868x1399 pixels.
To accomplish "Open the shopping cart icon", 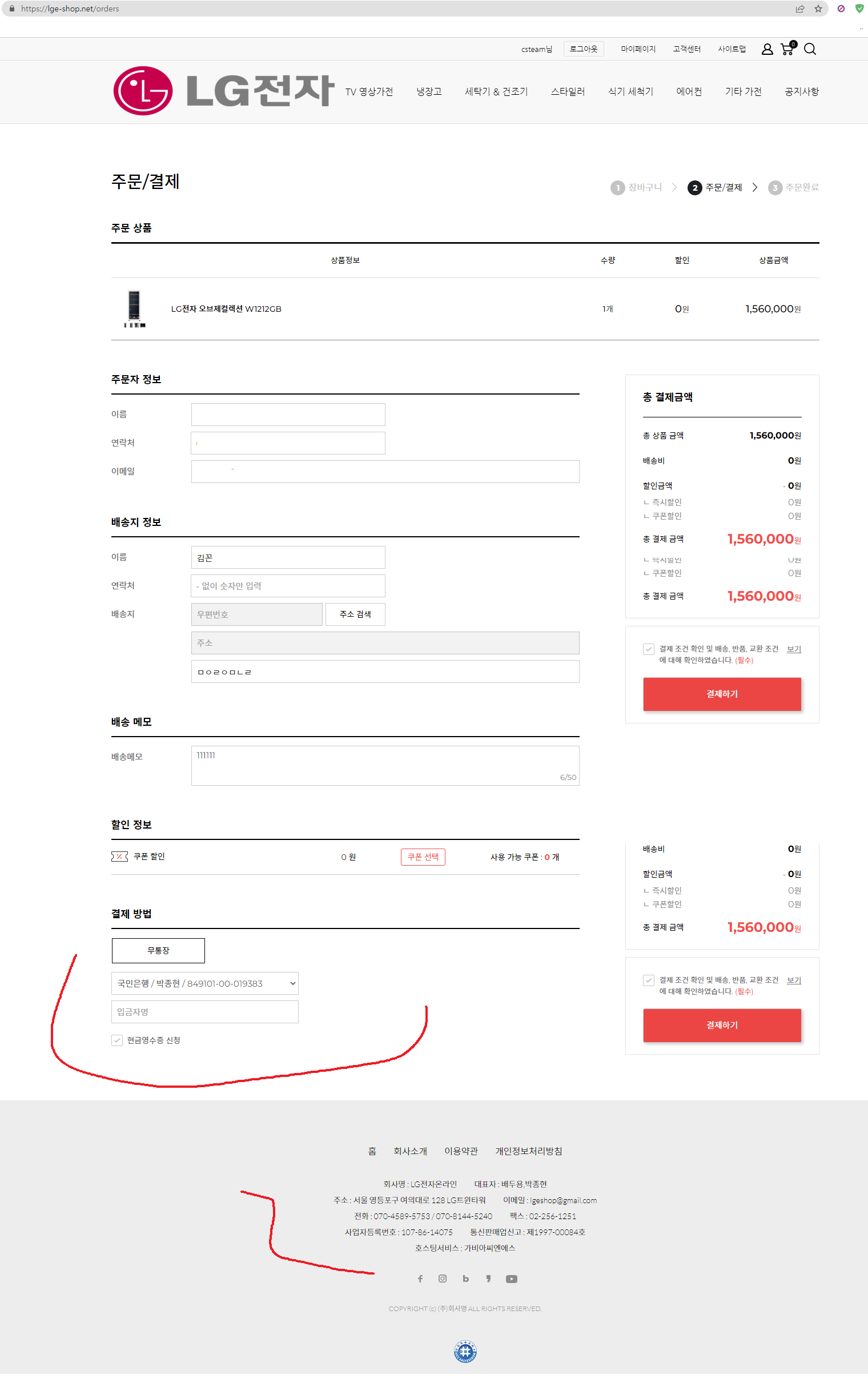I will click(788, 48).
